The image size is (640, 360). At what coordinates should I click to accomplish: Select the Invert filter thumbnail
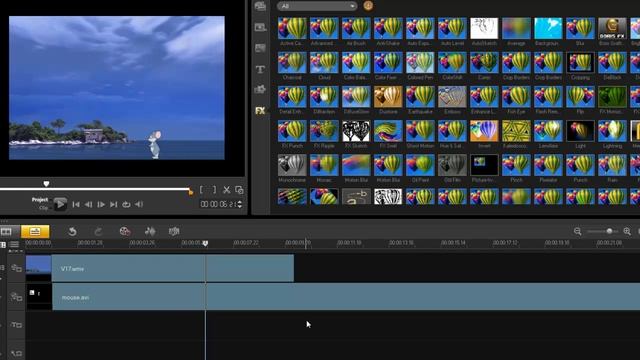click(x=484, y=131)
